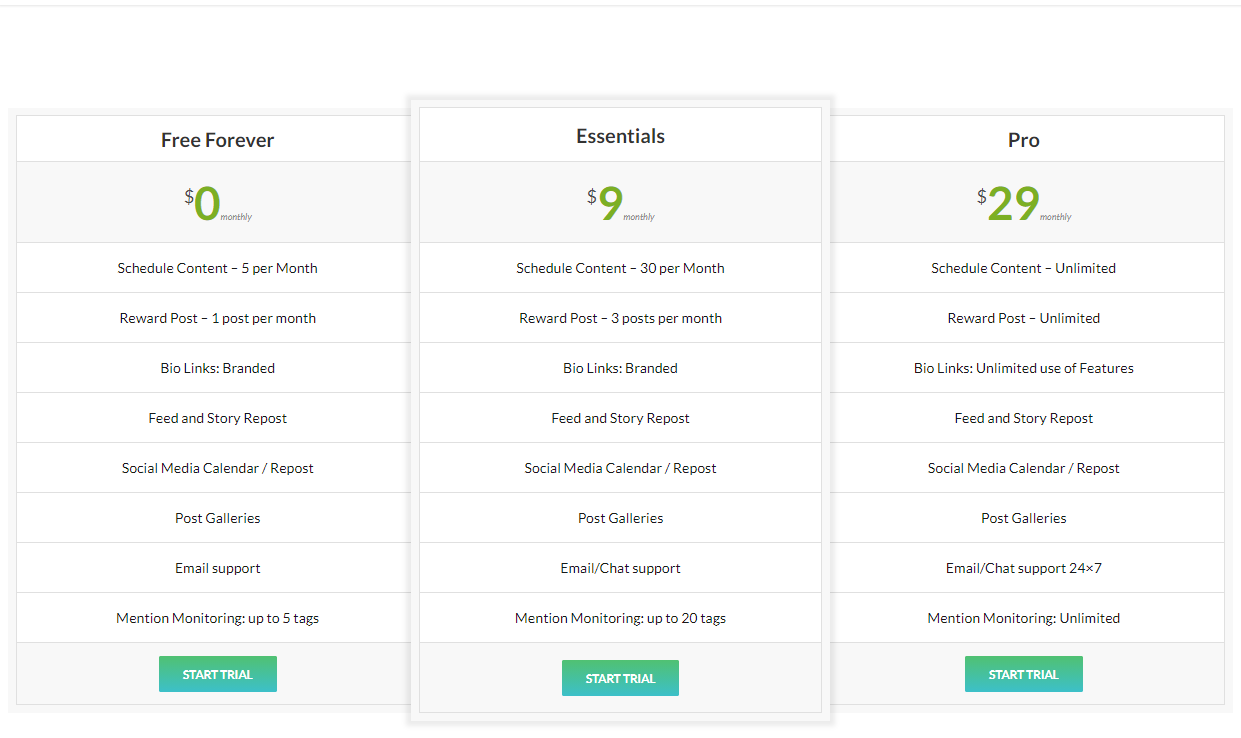Image resolution: width=1241 pixels, height=738 pixels.
Task: Click 'Bio Links: Unlimited use of Features'
Action: pos(1023,368)
